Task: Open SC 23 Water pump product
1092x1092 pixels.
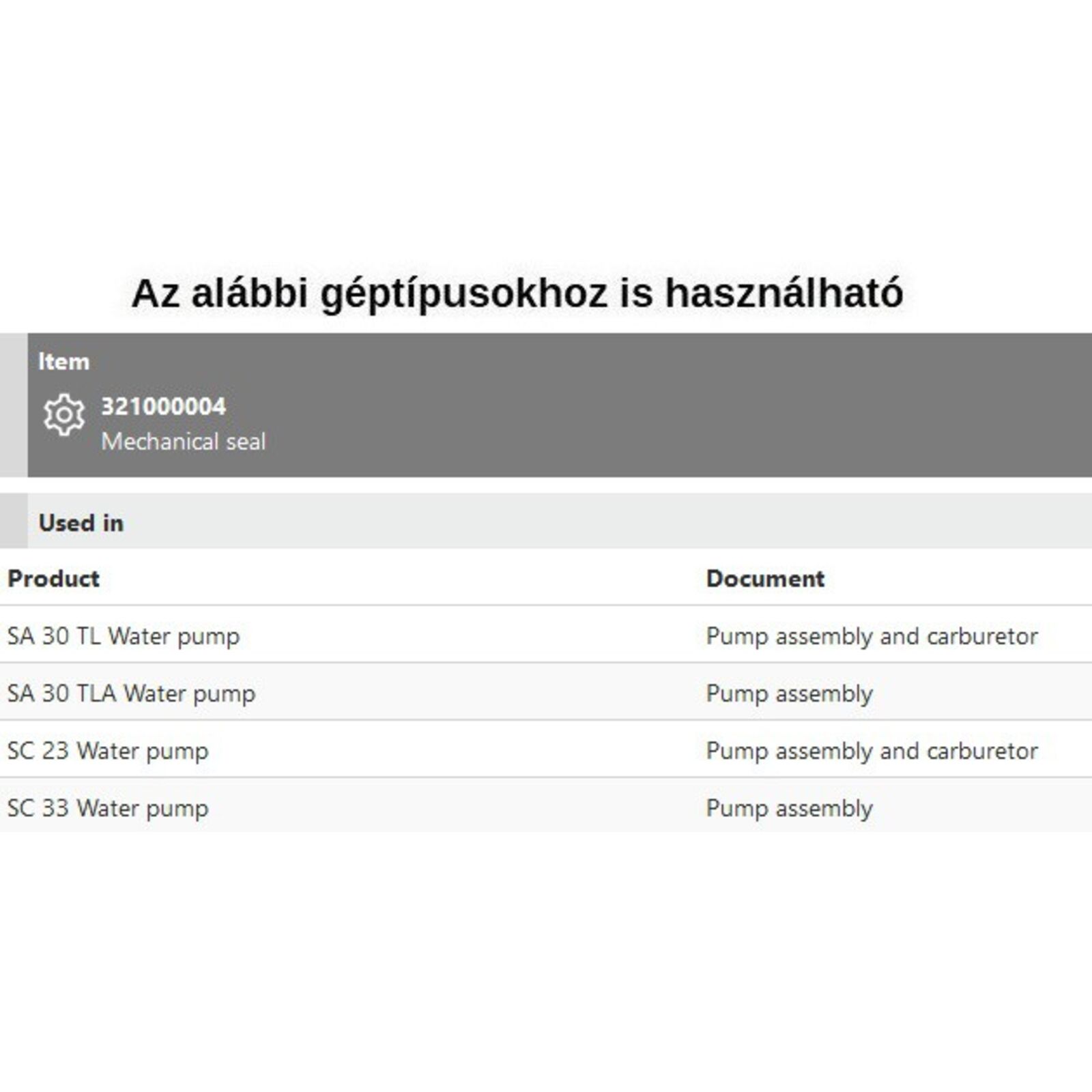Action: point(108,751)
